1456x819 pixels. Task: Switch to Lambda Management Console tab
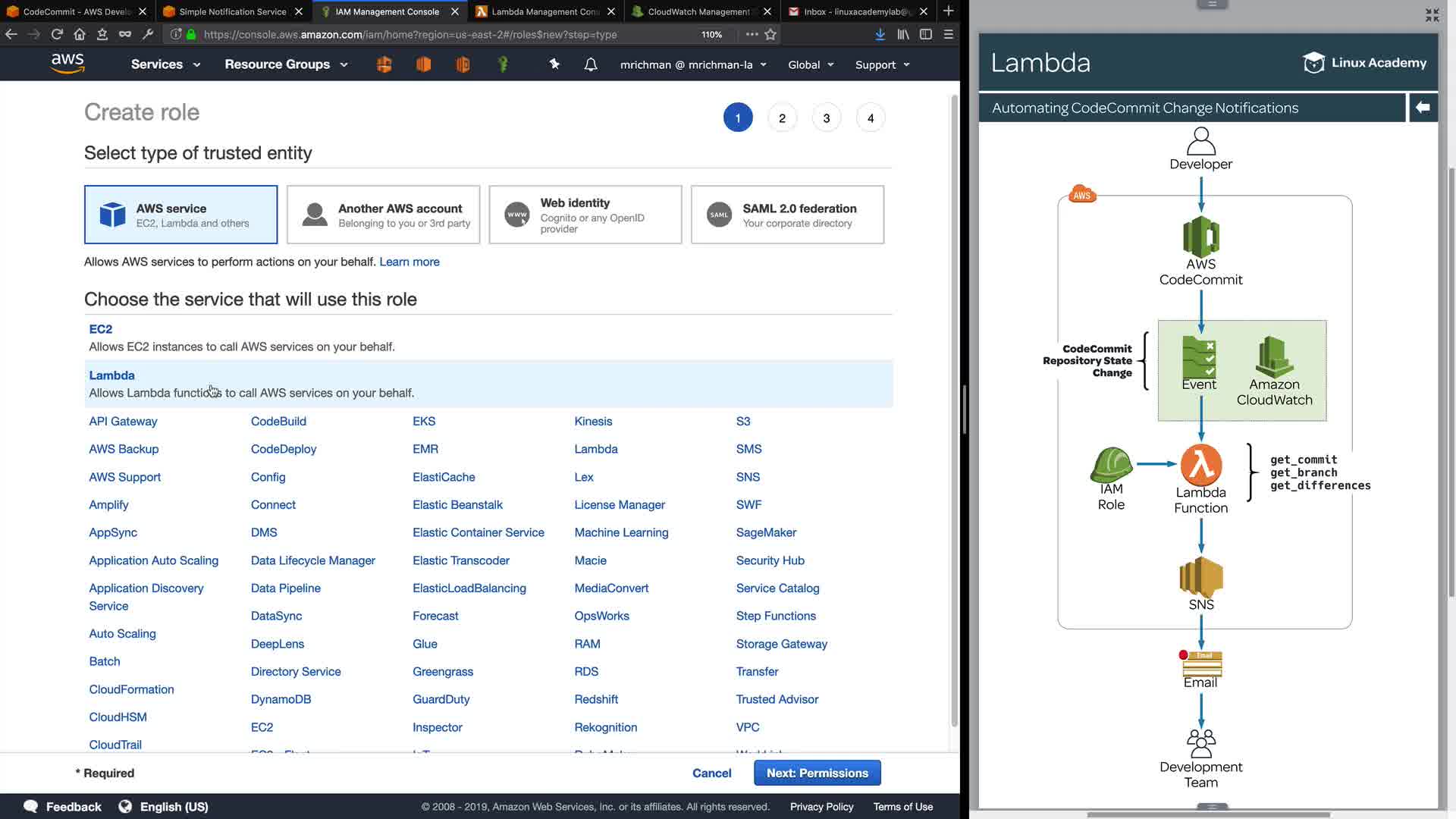tap(544, 11)
